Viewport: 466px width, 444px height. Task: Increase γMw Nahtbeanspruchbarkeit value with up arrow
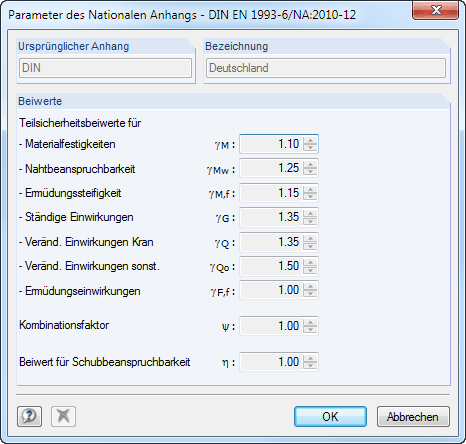pyautogui.click(x=310, y=164)
